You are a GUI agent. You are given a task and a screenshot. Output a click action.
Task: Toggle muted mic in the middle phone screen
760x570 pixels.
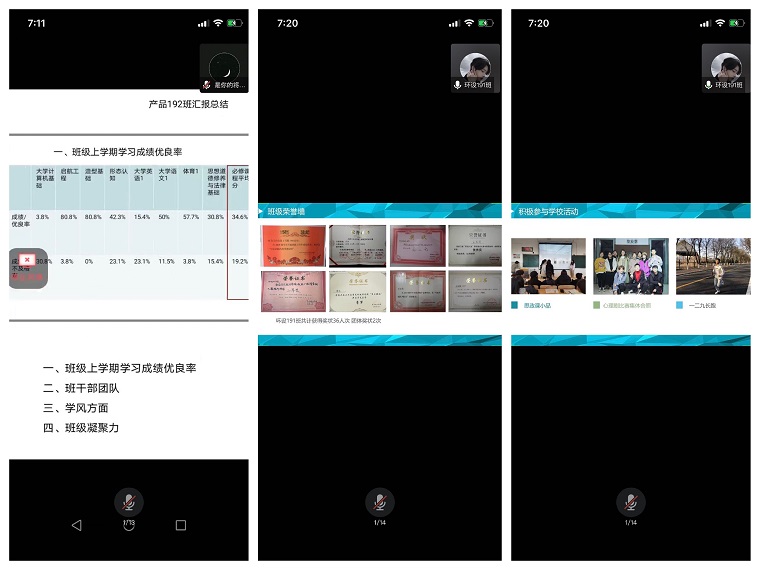[x=378, y=503]
